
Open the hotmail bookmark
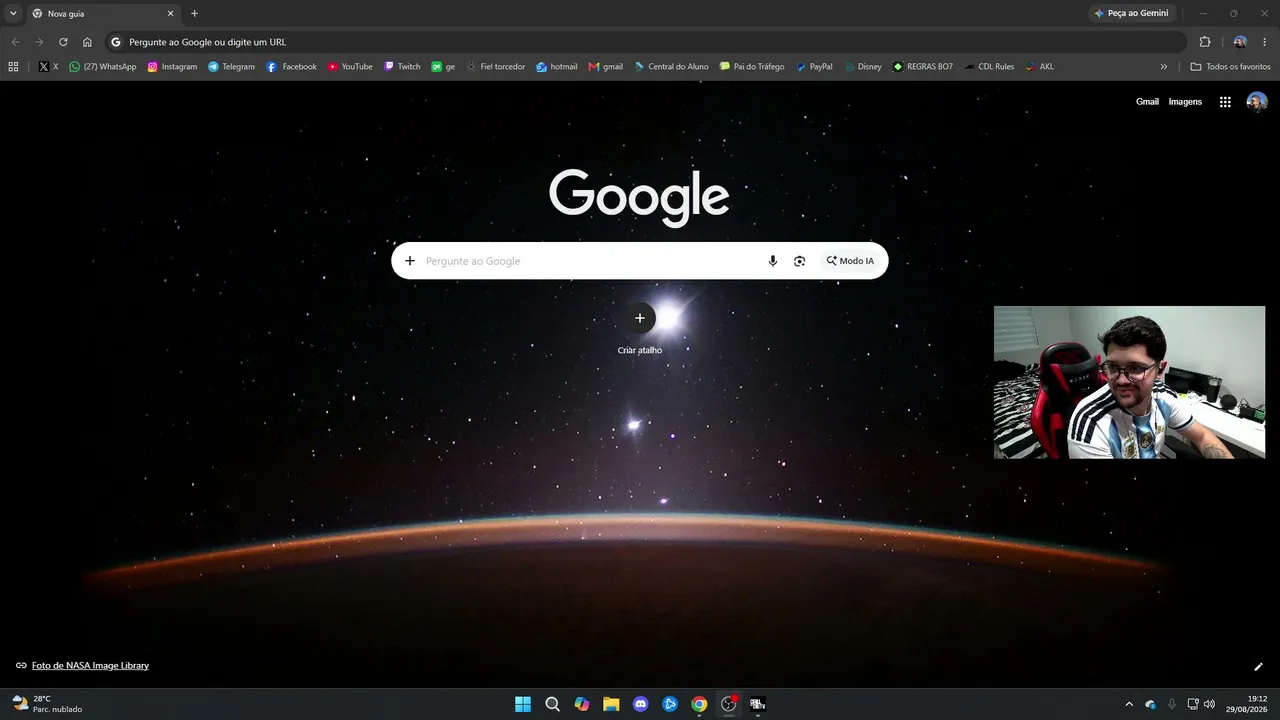(556, 67)
